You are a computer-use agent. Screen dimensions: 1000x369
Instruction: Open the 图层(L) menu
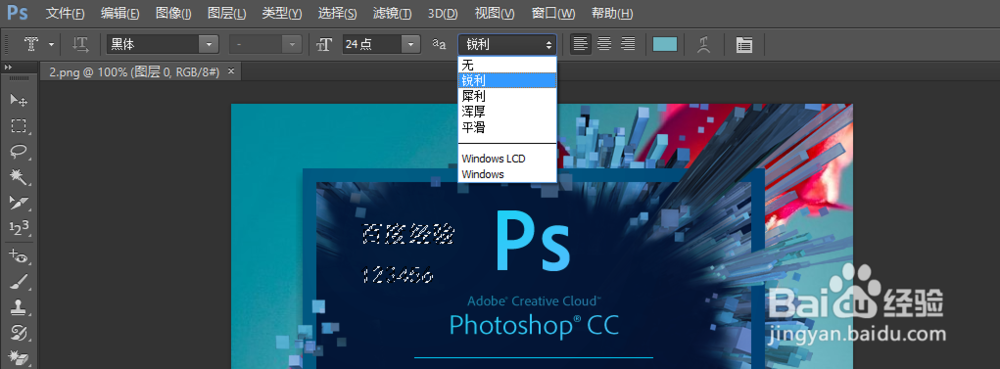tap(226, 13)
